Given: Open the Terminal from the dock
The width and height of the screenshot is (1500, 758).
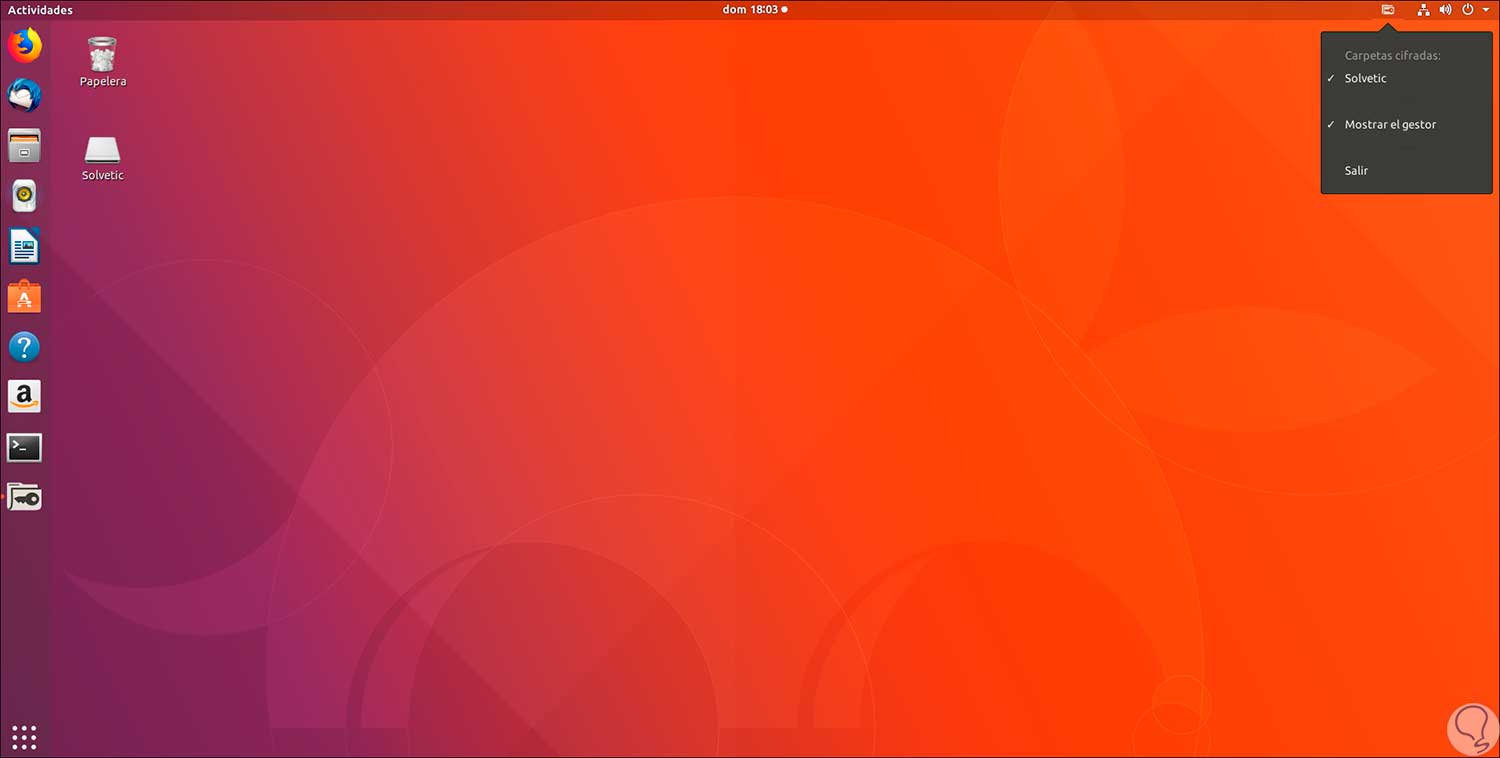Looking at the screenshot, I should coord(24,447).
